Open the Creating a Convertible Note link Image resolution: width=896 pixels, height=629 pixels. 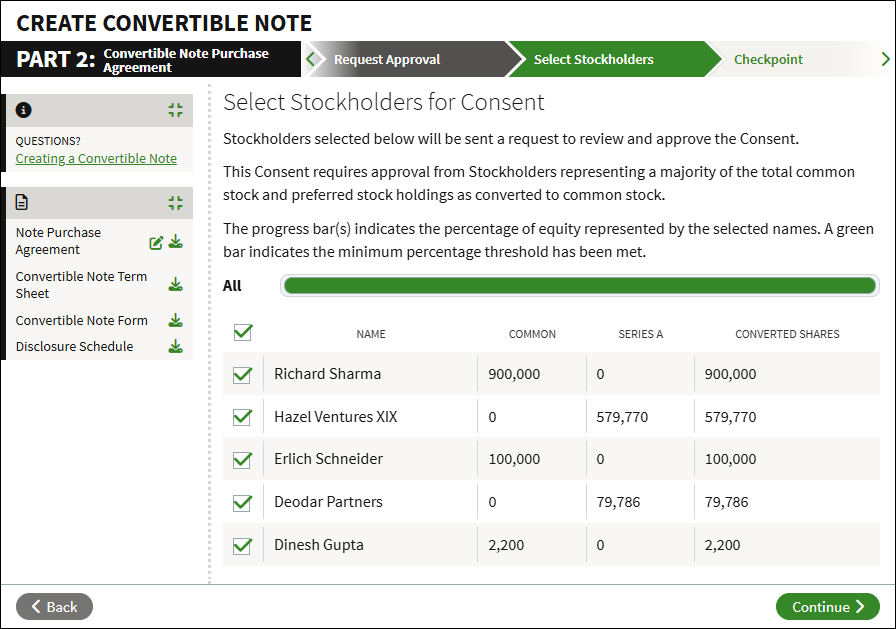96,158
